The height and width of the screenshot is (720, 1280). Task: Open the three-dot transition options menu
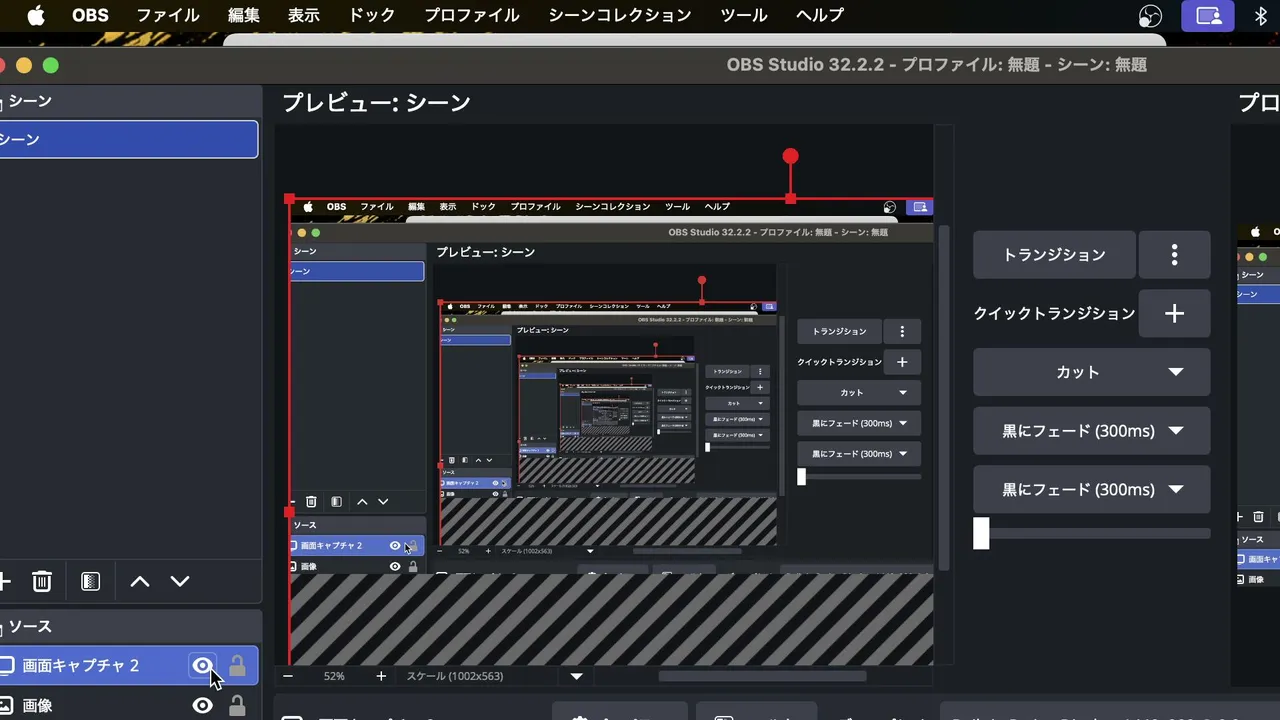[1175, 255]
